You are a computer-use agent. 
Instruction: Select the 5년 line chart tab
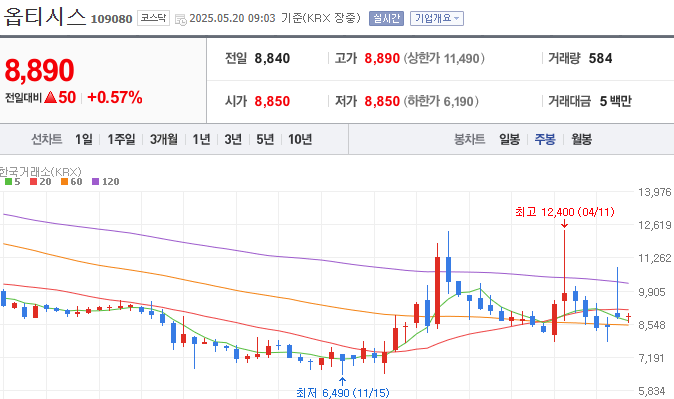point(265,139)
